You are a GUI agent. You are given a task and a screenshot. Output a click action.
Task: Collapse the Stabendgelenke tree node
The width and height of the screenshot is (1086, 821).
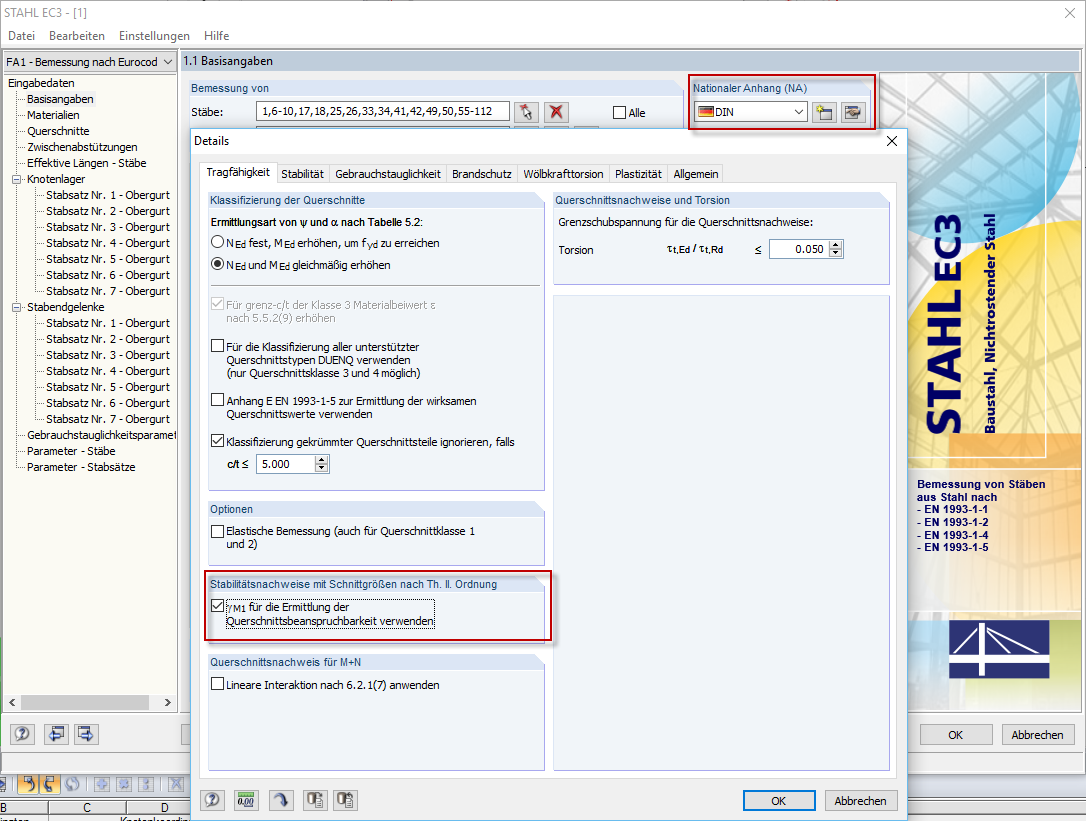(17, 307)
